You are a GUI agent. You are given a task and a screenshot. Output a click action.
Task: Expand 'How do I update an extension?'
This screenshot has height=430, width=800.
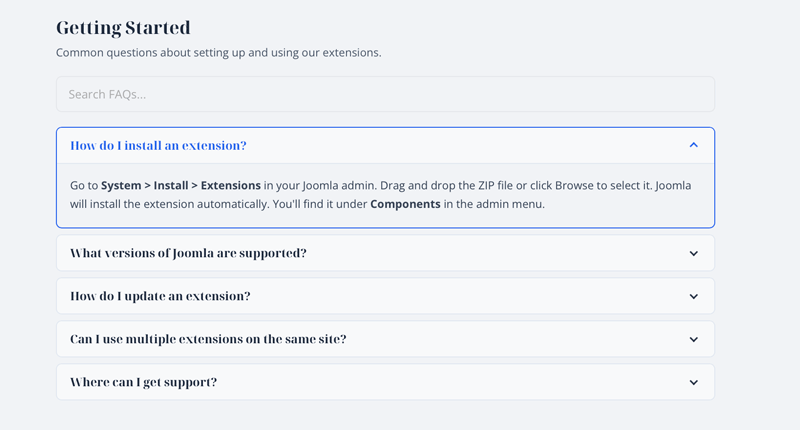(x=160, y=297)
